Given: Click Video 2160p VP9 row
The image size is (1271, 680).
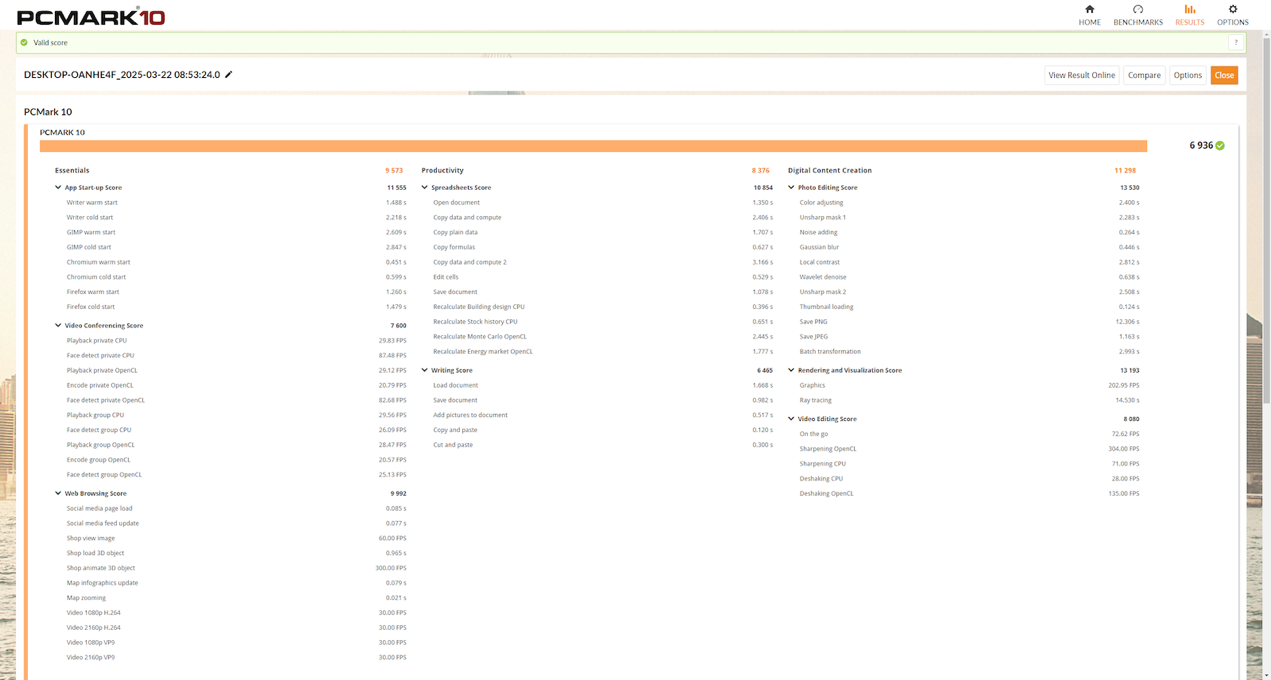Looking at the screenshot, I should pos(236,657).
